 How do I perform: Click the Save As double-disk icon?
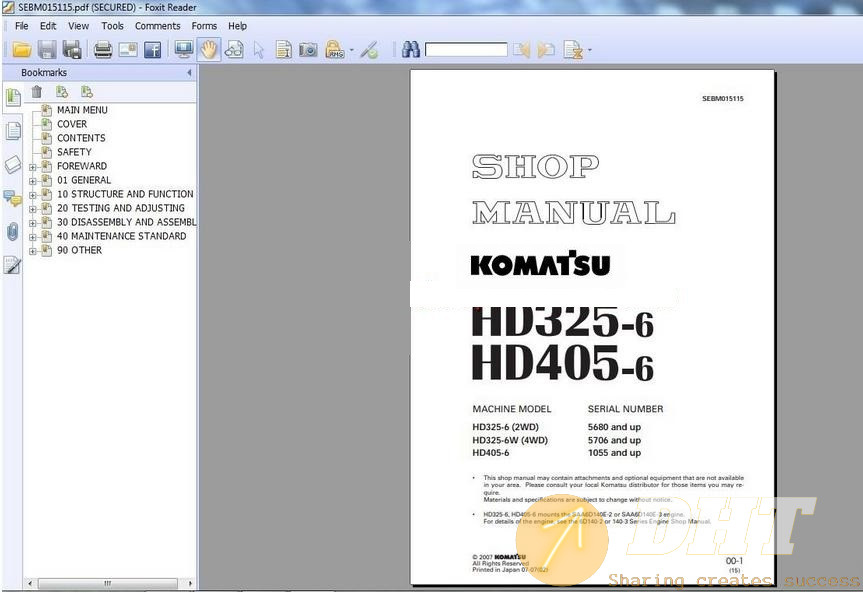point(72,50)
